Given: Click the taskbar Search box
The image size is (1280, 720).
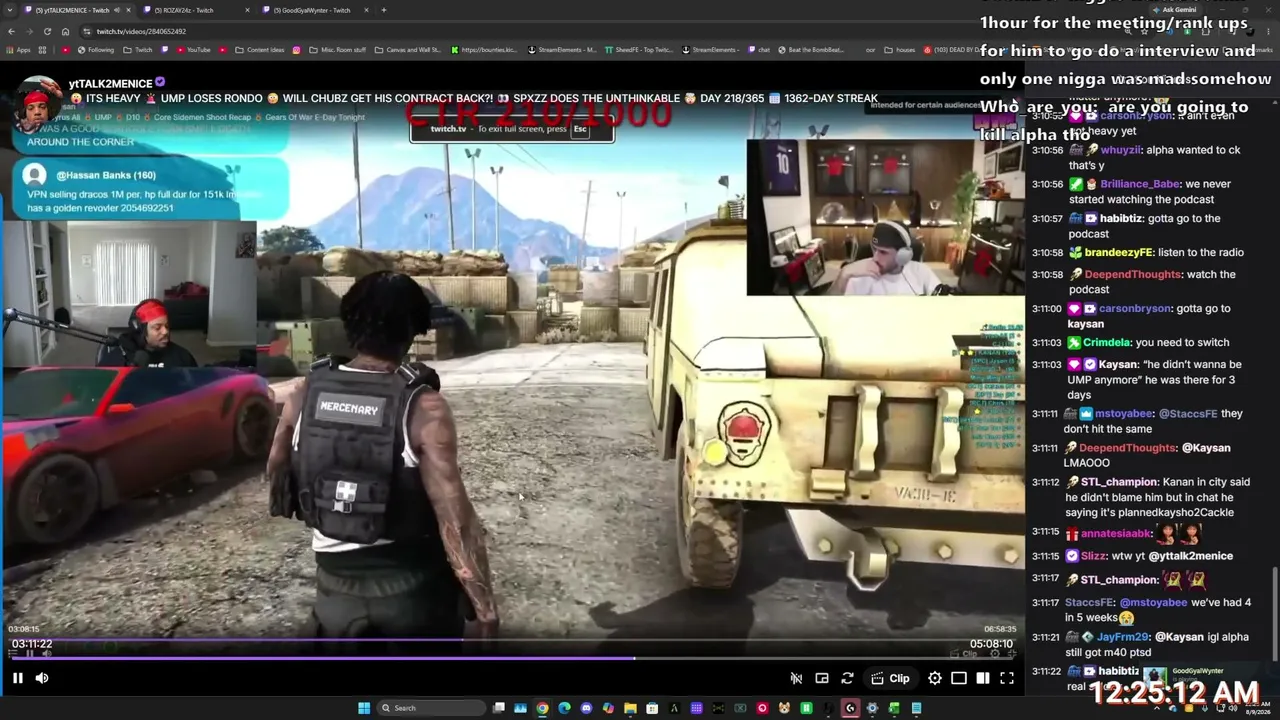Looking at the screenshot, I should tap(431, 708).
